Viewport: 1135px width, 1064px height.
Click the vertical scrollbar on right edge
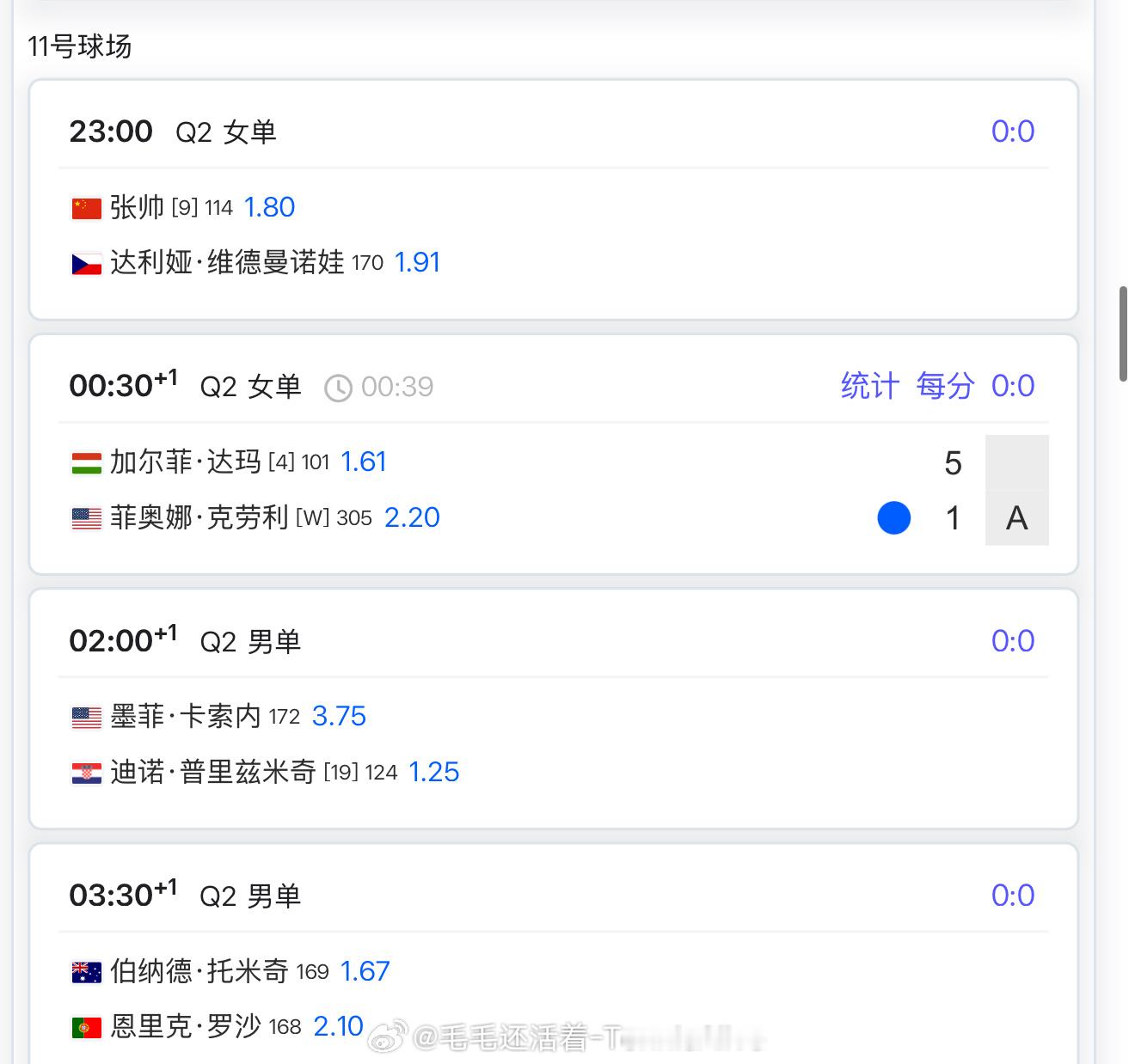(1123, 333)
